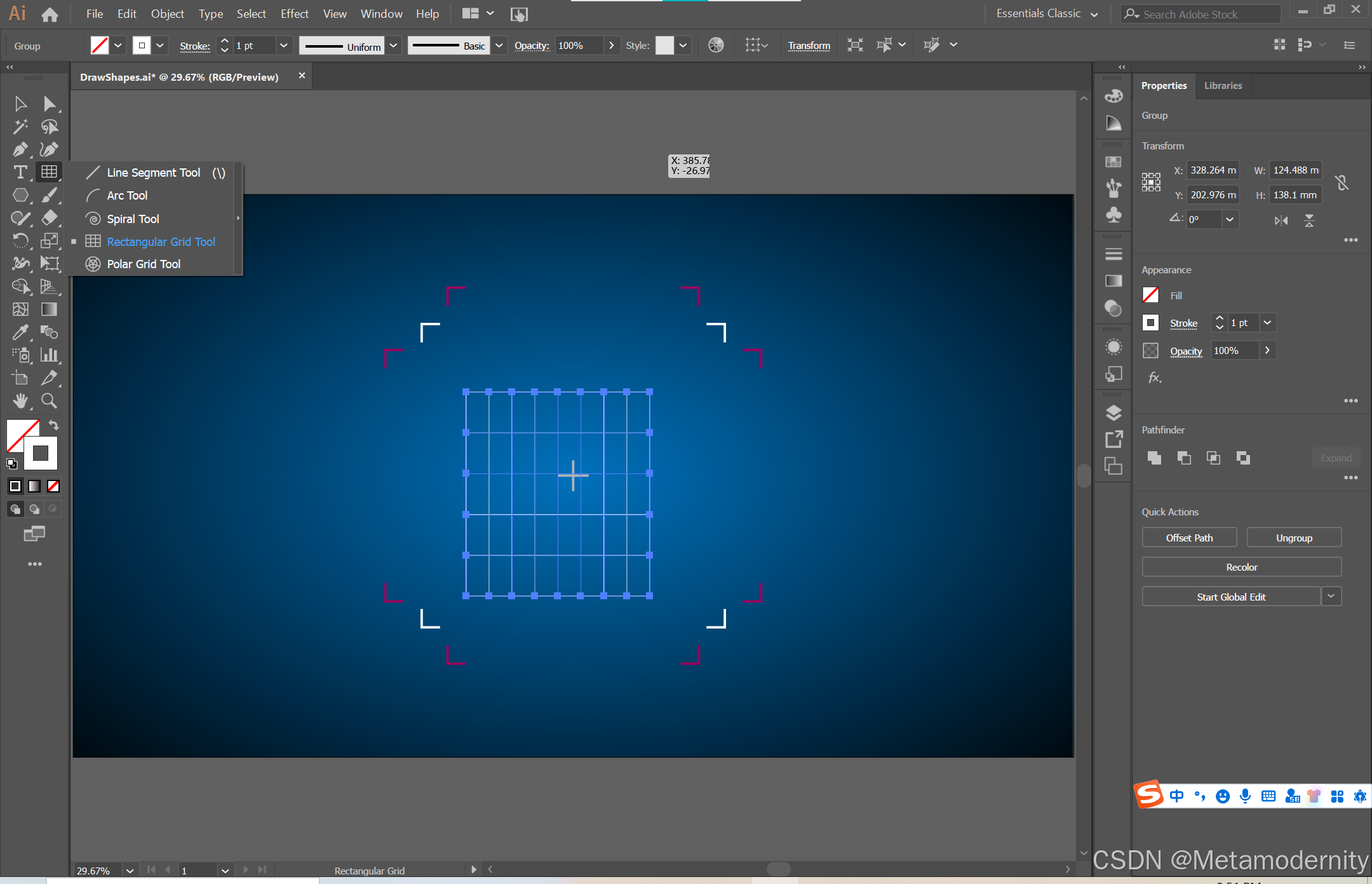Open the Effect menu
1372x884 pixels.
pyautogui.click(x=294, y=14)
